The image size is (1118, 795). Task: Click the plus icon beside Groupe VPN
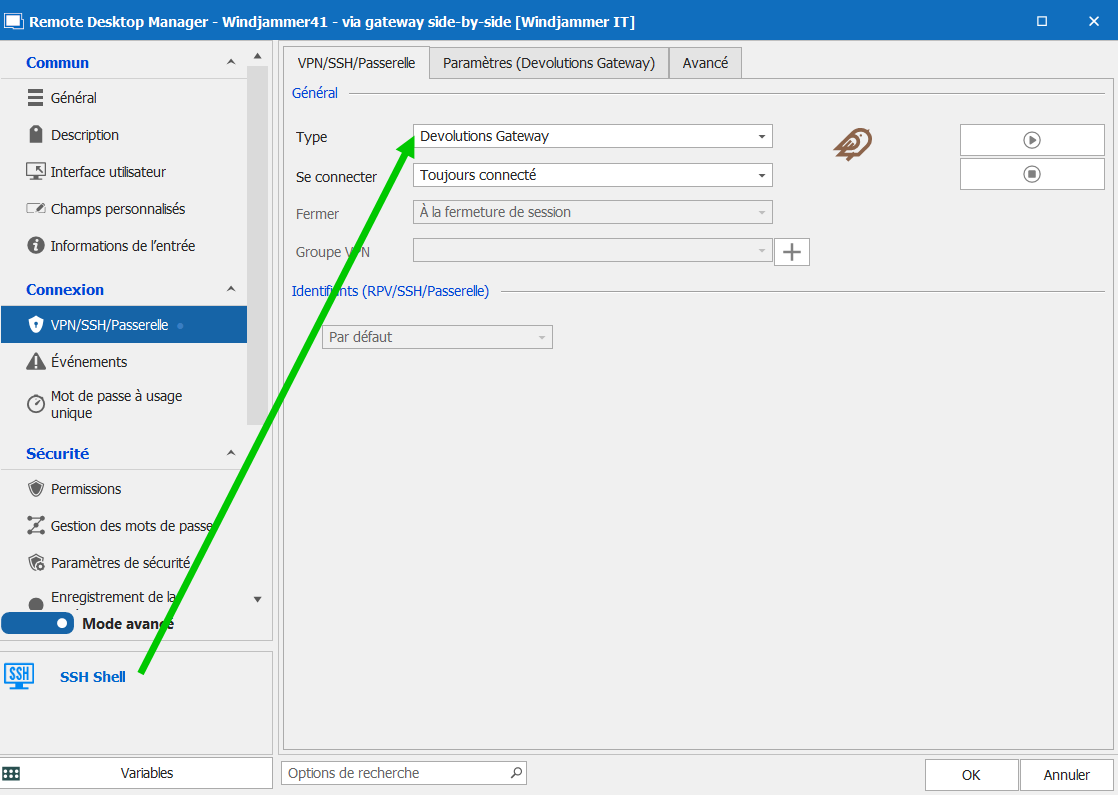pyautogui.click(x=792, y=252)
